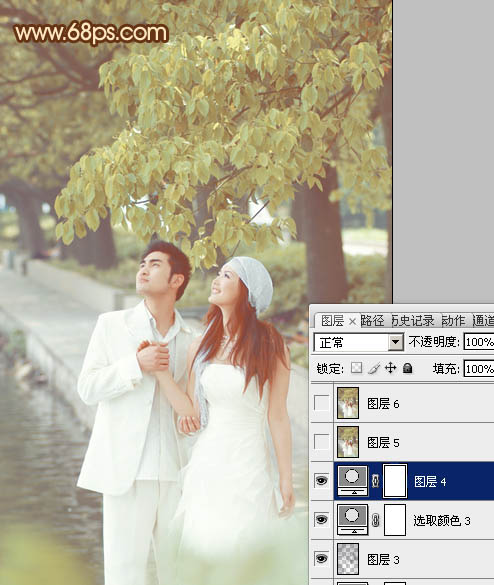Image resolution: width=494 pixels, height=585 pixels.
Task: Click the lock all padlock icon
Action: (x=407, y=368)
